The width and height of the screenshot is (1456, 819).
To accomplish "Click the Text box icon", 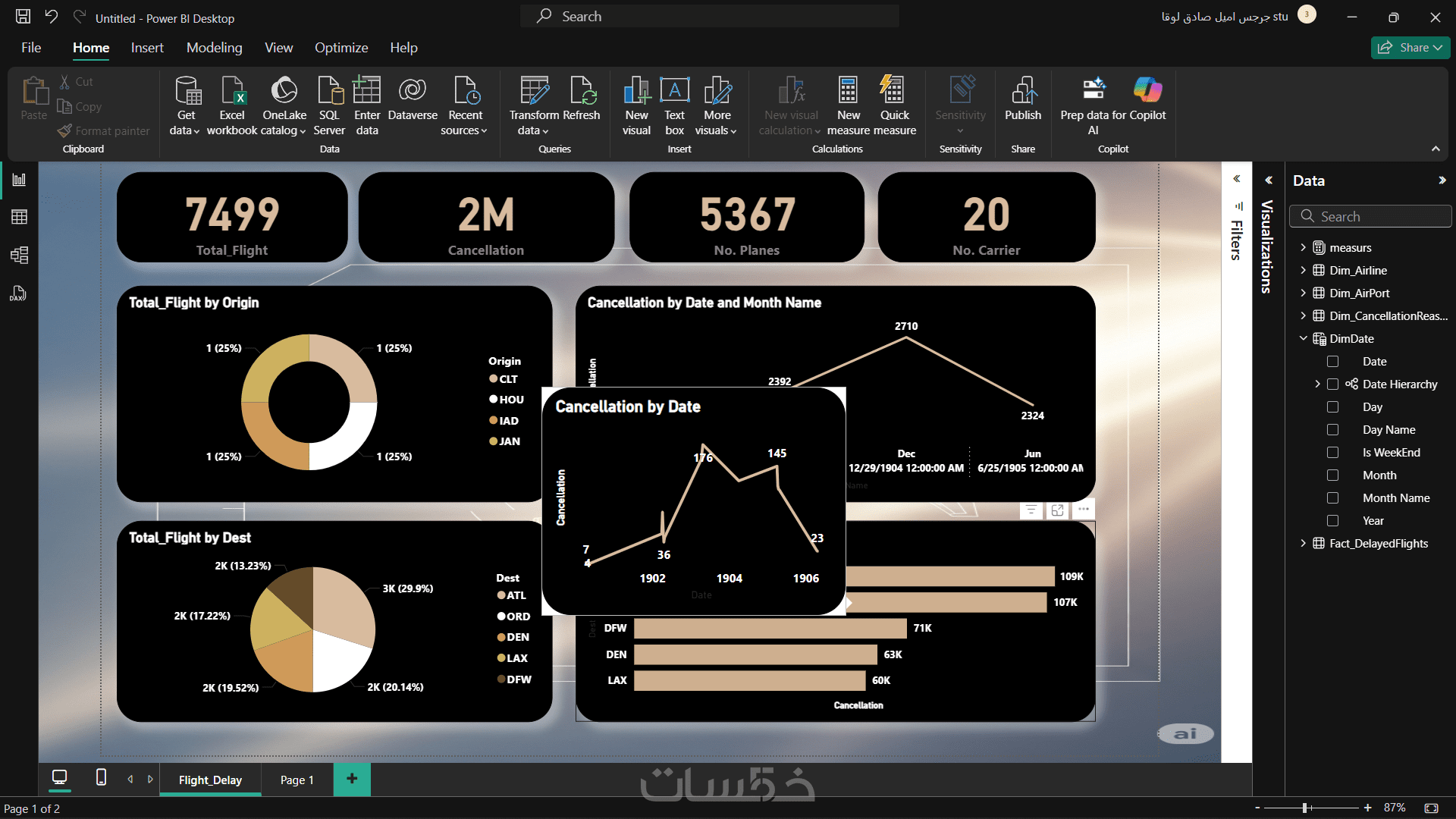I will (x=674, y=91).
